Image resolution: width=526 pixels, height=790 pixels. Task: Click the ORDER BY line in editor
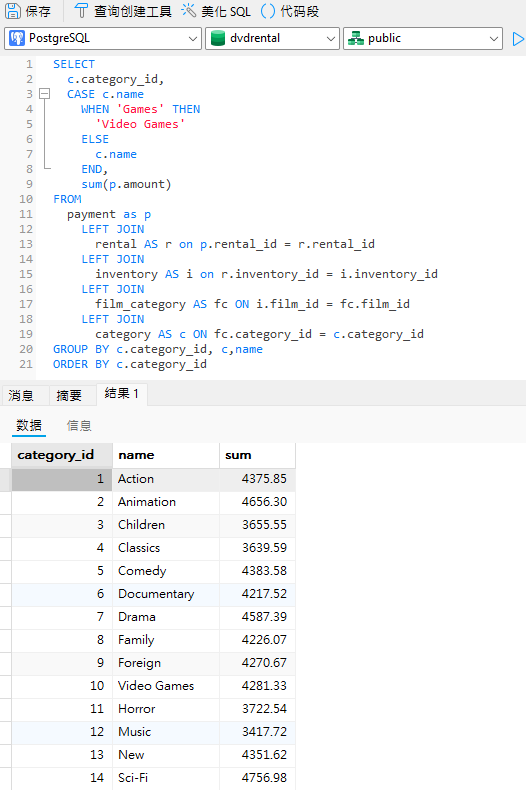point(130,364)
